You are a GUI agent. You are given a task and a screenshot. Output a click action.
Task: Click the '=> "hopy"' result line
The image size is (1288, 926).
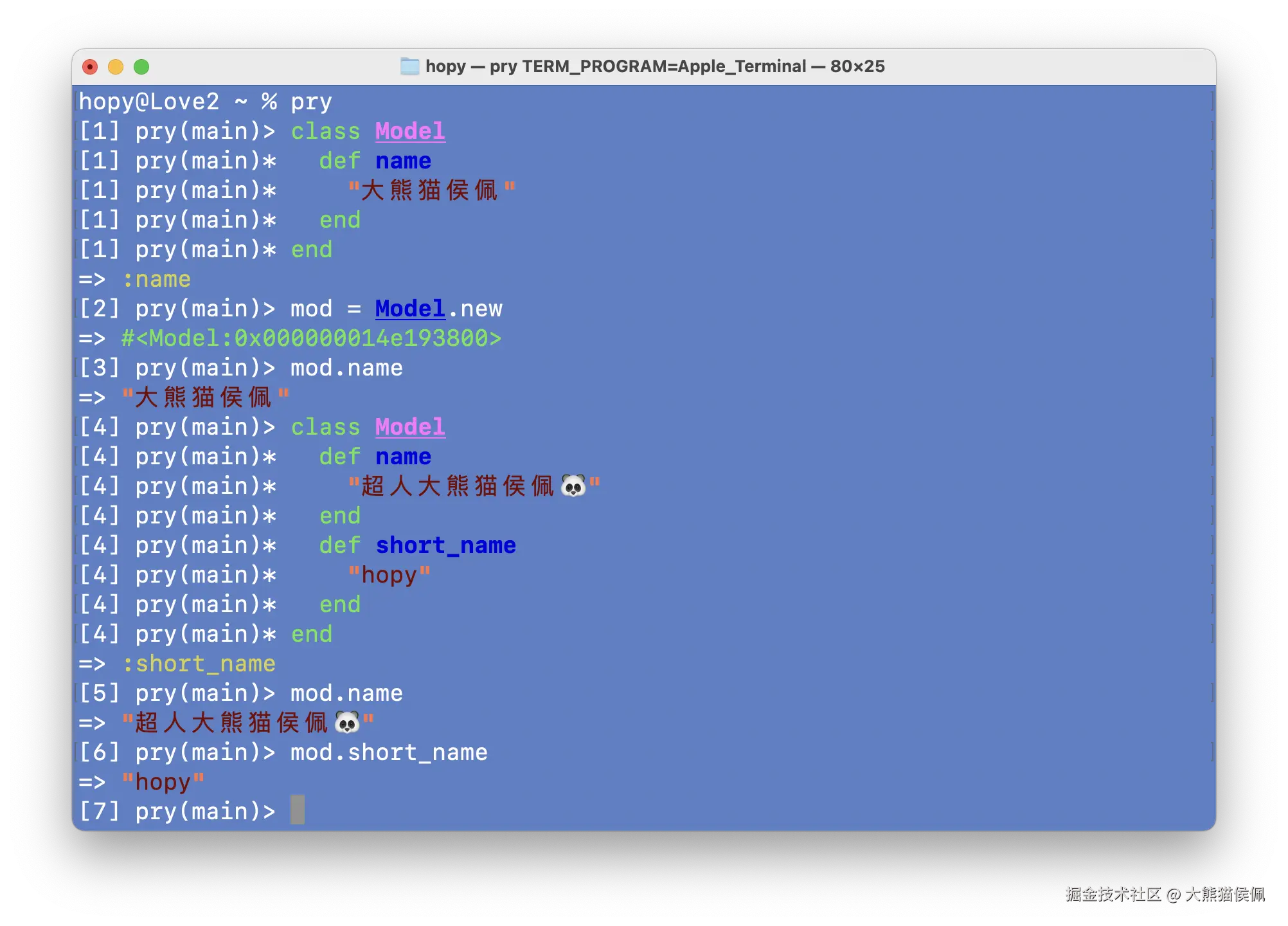141,782
